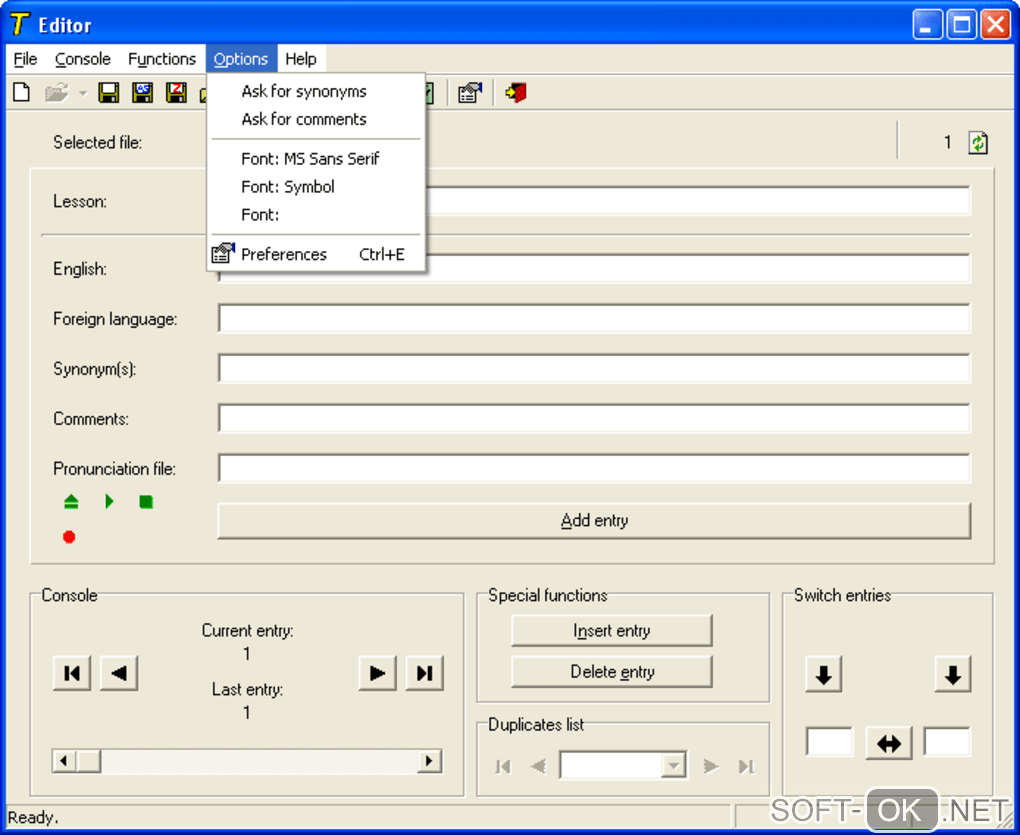This screenshot has height=835, width=1020.
Task: Click the Foreign language input field
Action: (594, 319)
